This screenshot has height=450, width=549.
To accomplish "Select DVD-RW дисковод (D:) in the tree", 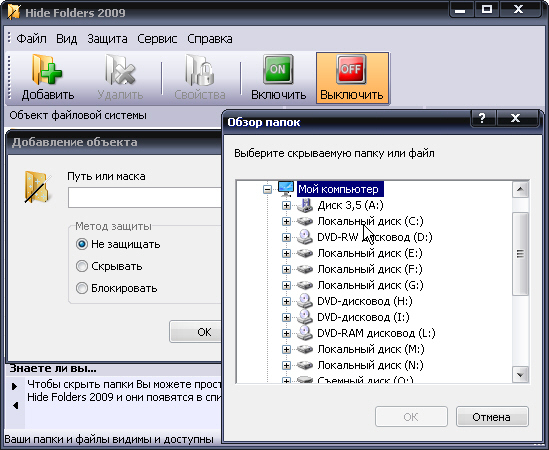I will point(375,237).
